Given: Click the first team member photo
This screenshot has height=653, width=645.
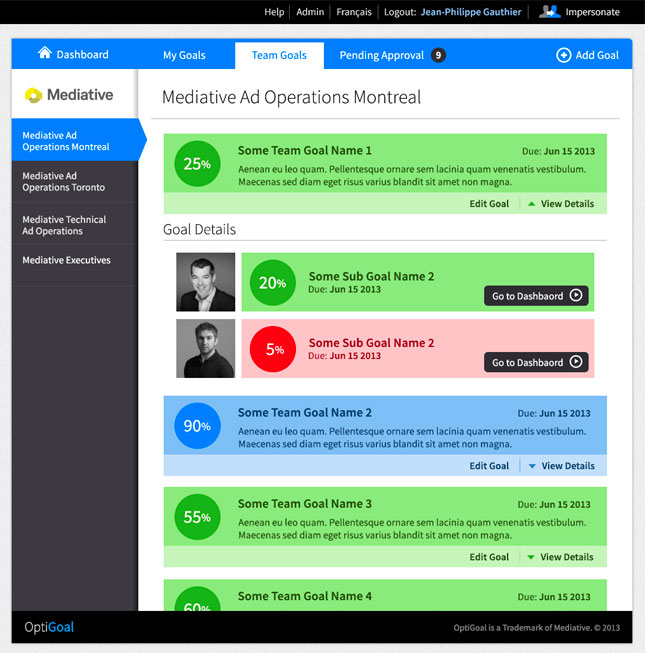Looking at the screenshot, I should click(206, 282).
